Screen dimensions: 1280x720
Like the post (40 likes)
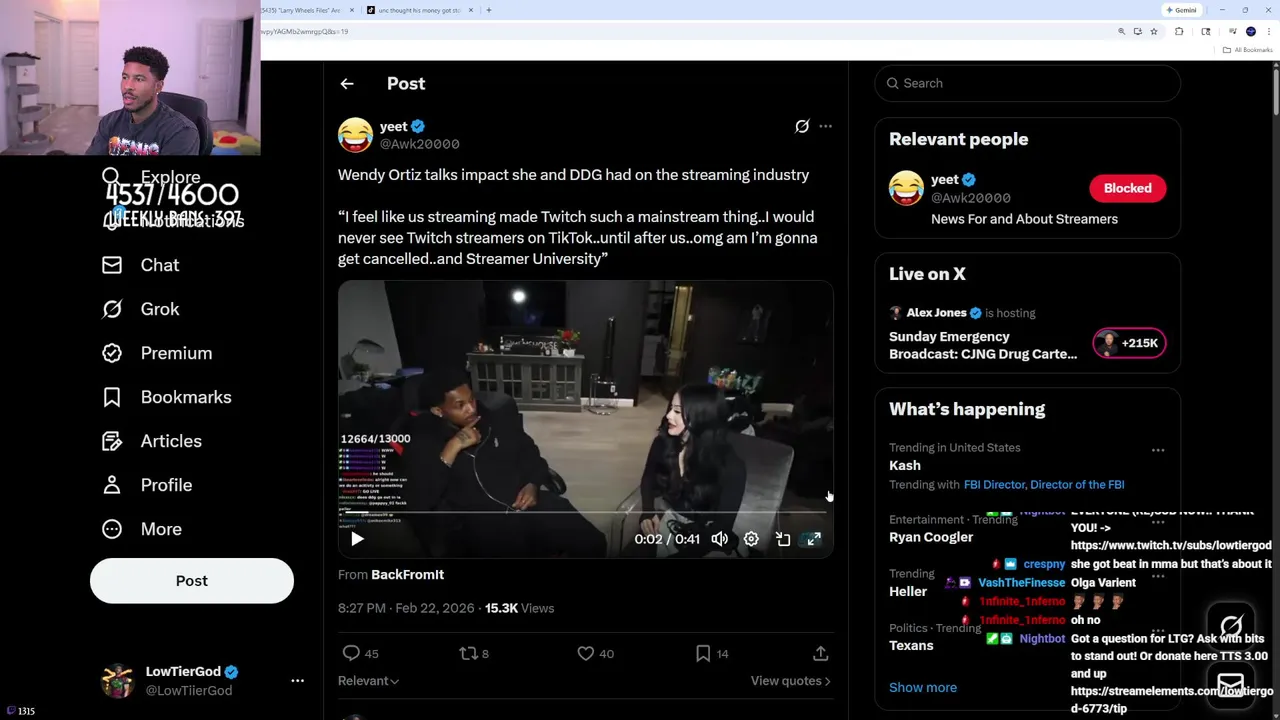point(595,653)
